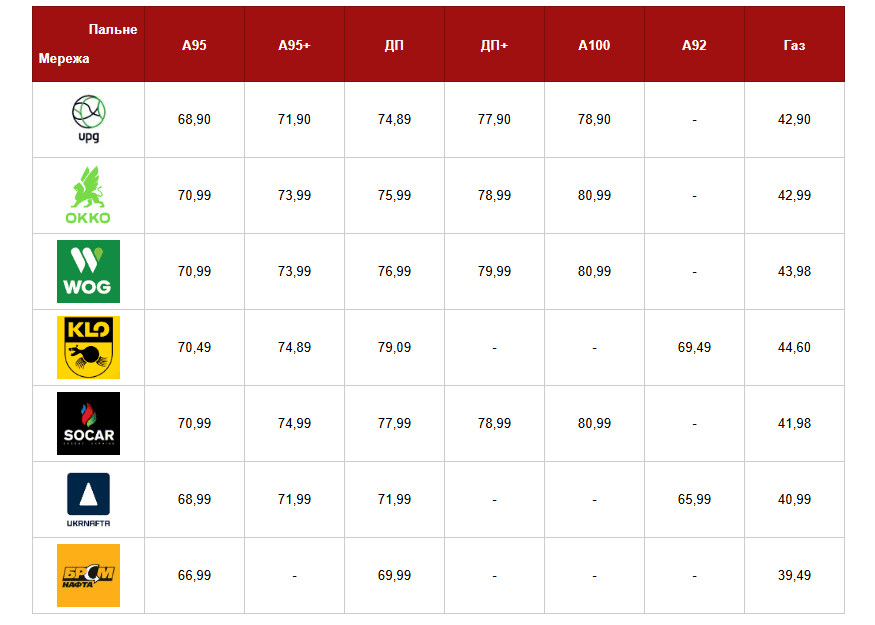
Task: Click the green WOG logo
Action: (x=88, y=271)
